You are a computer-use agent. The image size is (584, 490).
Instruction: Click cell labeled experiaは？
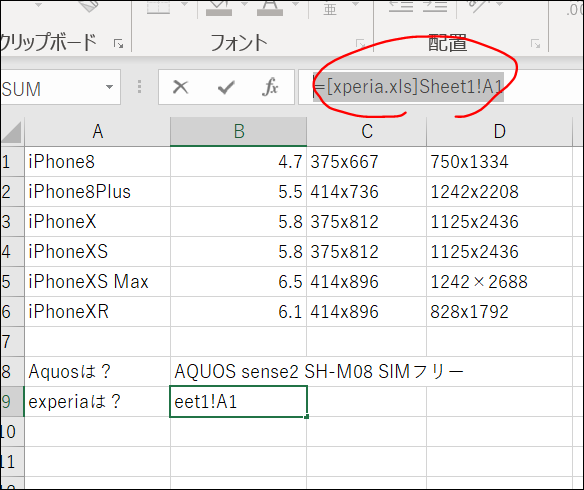point(98,401)
